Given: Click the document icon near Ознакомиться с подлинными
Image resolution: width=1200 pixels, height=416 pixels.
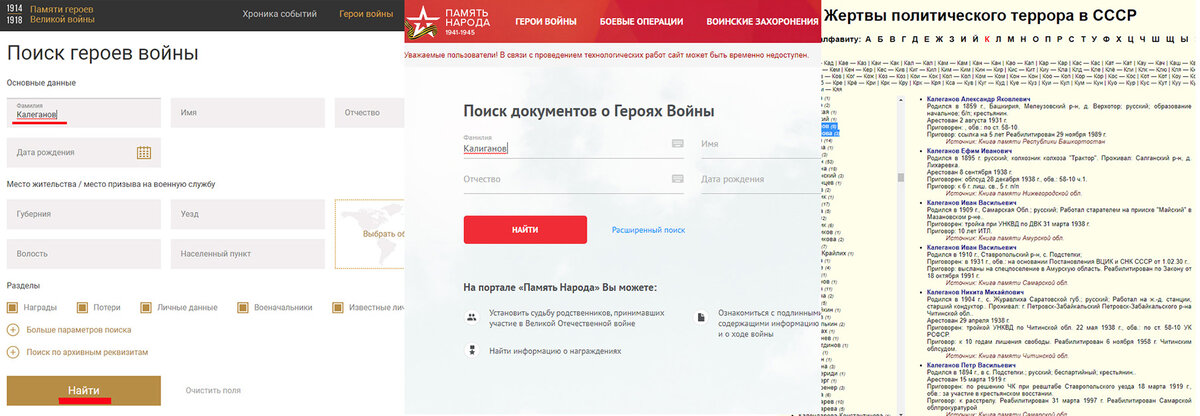Looking at the screenshot, I should pyautogui.click(x=700, y=317).
